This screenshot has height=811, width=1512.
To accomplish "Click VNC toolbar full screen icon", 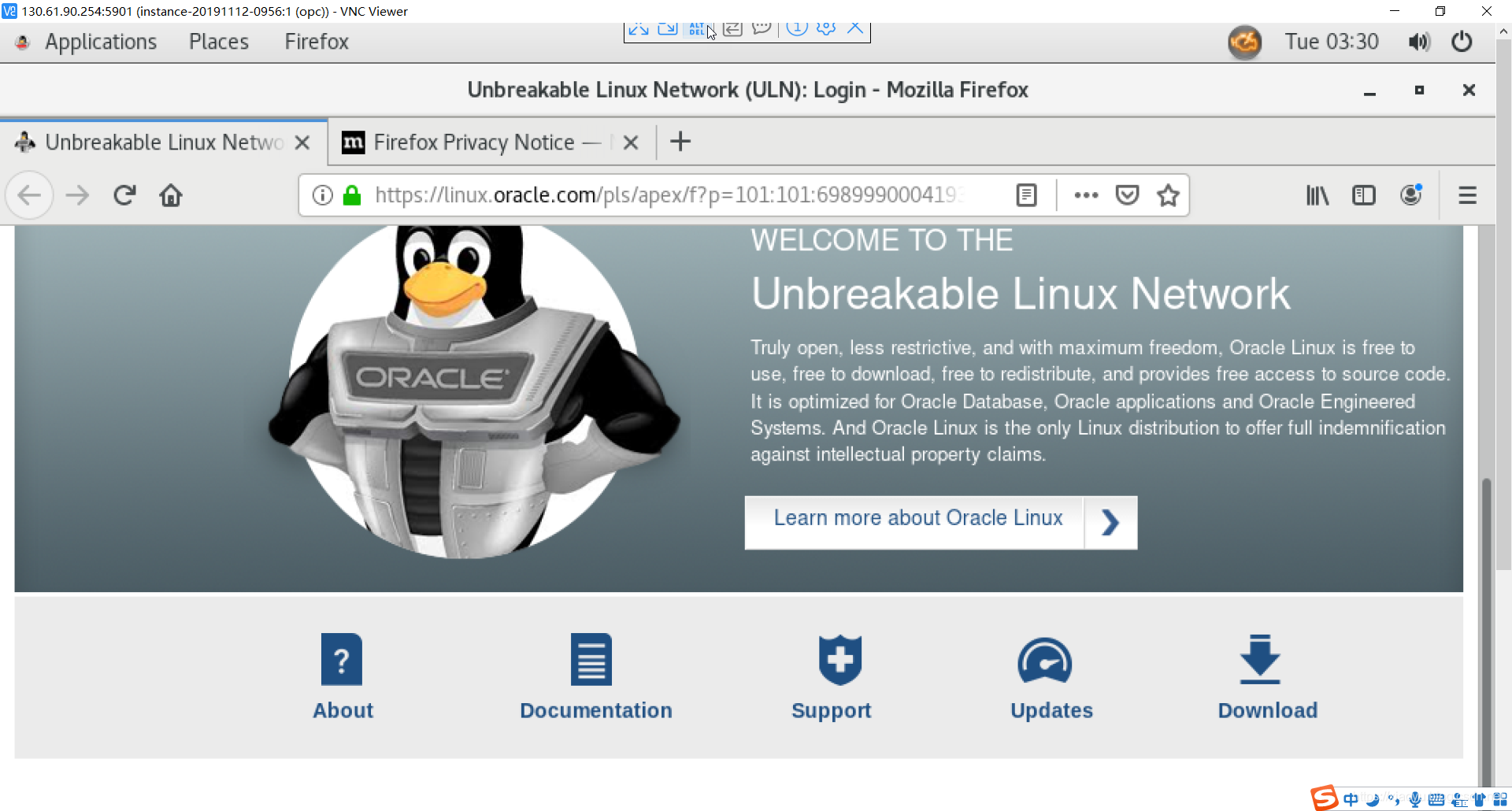I will [x=639, y=29].
